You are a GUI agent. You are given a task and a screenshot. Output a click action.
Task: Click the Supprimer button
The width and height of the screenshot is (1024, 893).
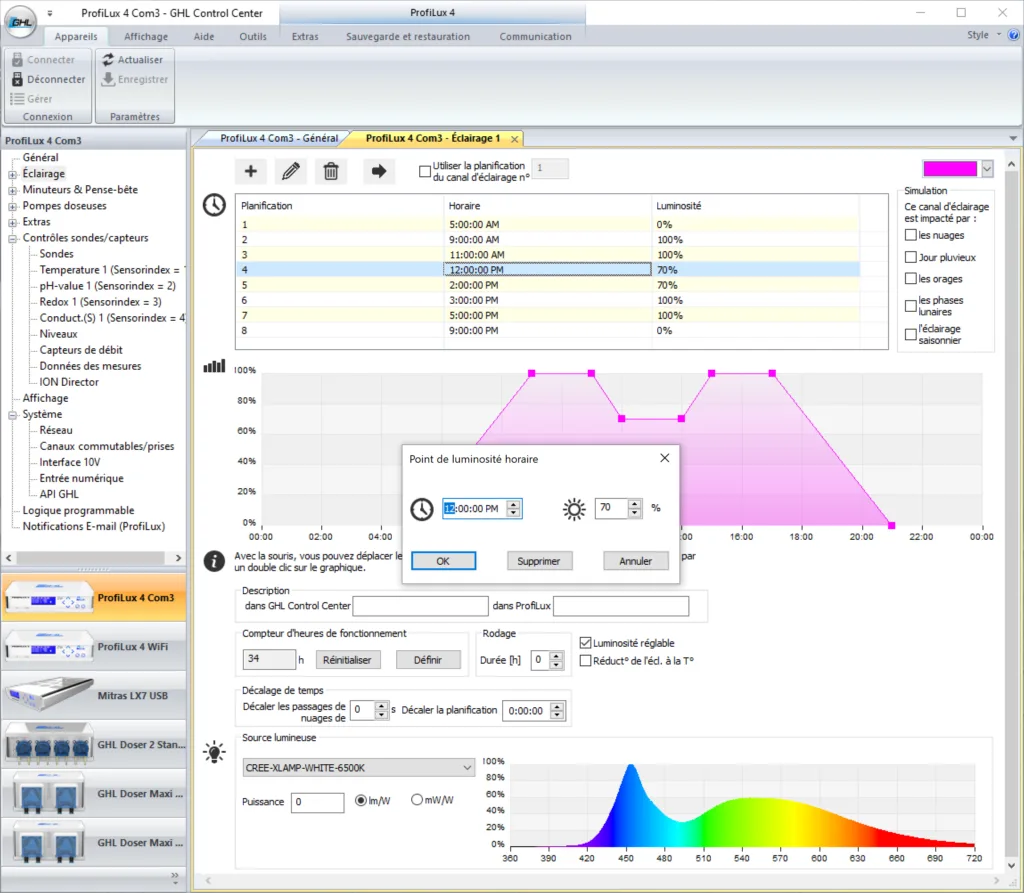[539, 561]
